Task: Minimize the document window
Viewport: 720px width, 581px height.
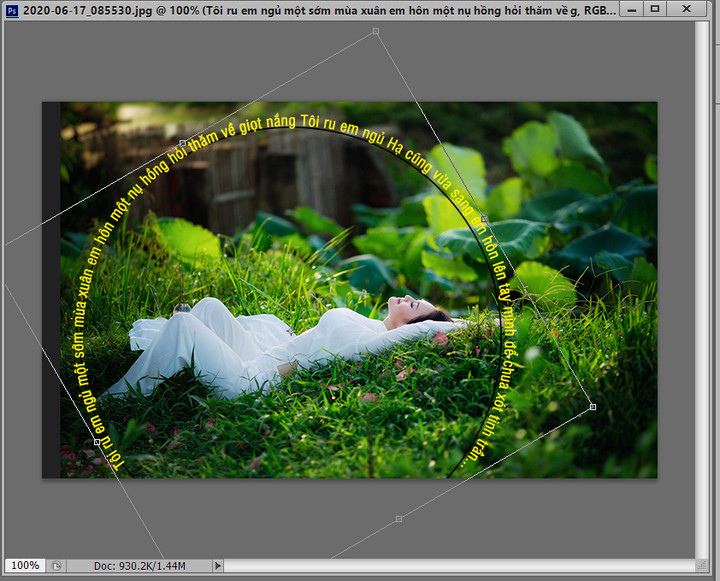Action: [x=632, y=9]
